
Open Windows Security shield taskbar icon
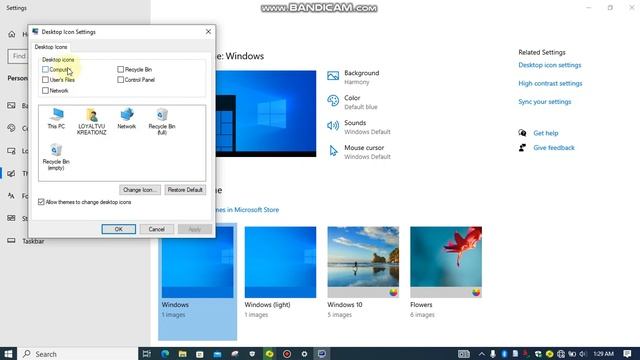pyautogui.click(x=252, y=354)
